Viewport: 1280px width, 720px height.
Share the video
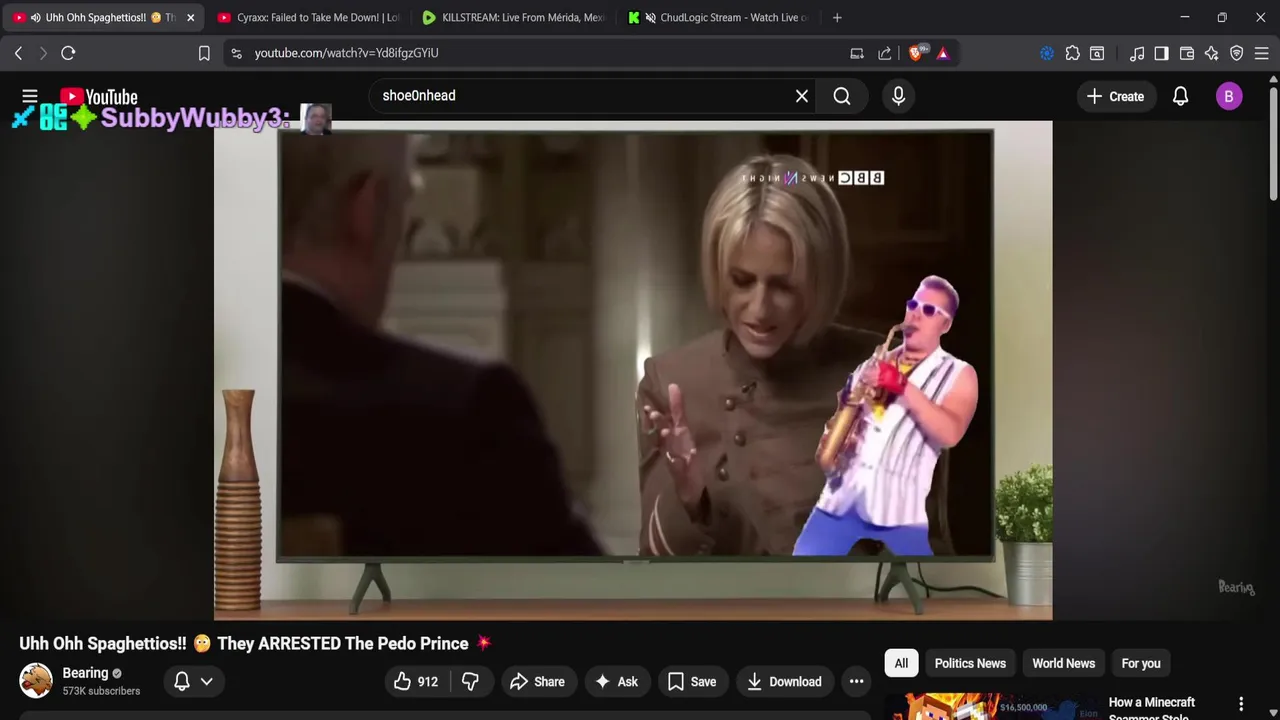click(x=538, y=681)
